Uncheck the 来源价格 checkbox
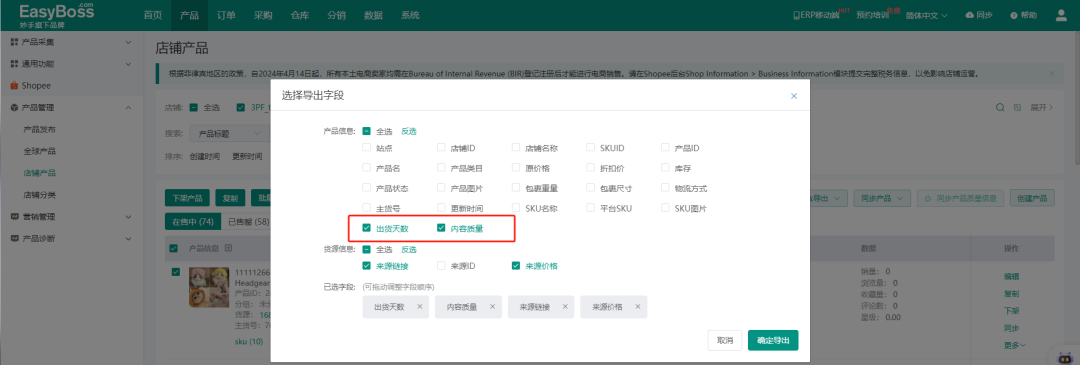This screenshot has height=365, width=1080. click(516, 265)
